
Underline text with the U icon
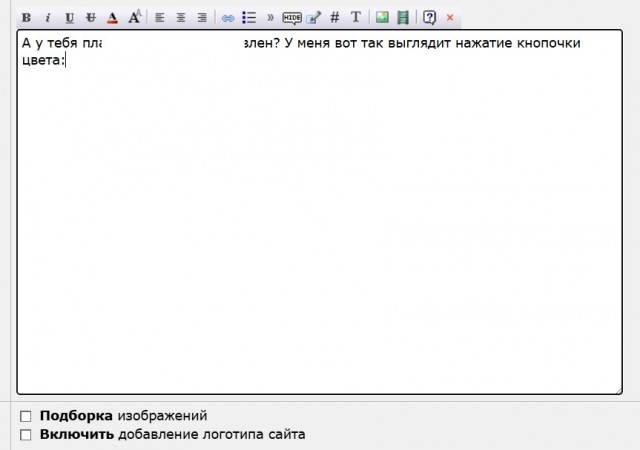click(69, 18)
